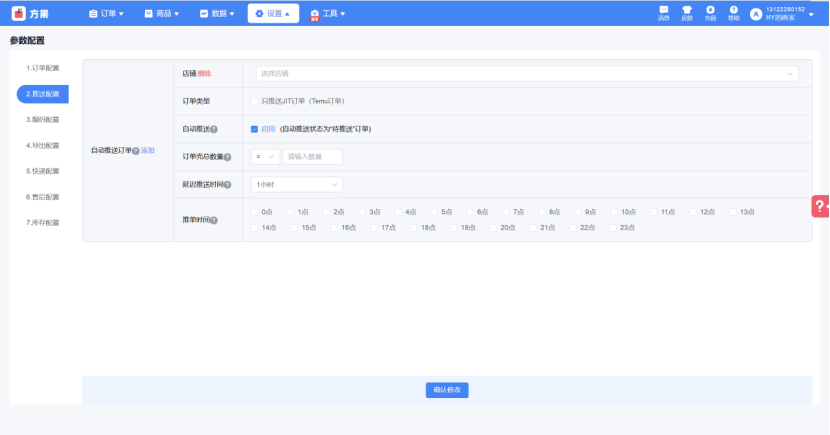Tick the 0点 push time checkbox

click(x=254, y=212)
